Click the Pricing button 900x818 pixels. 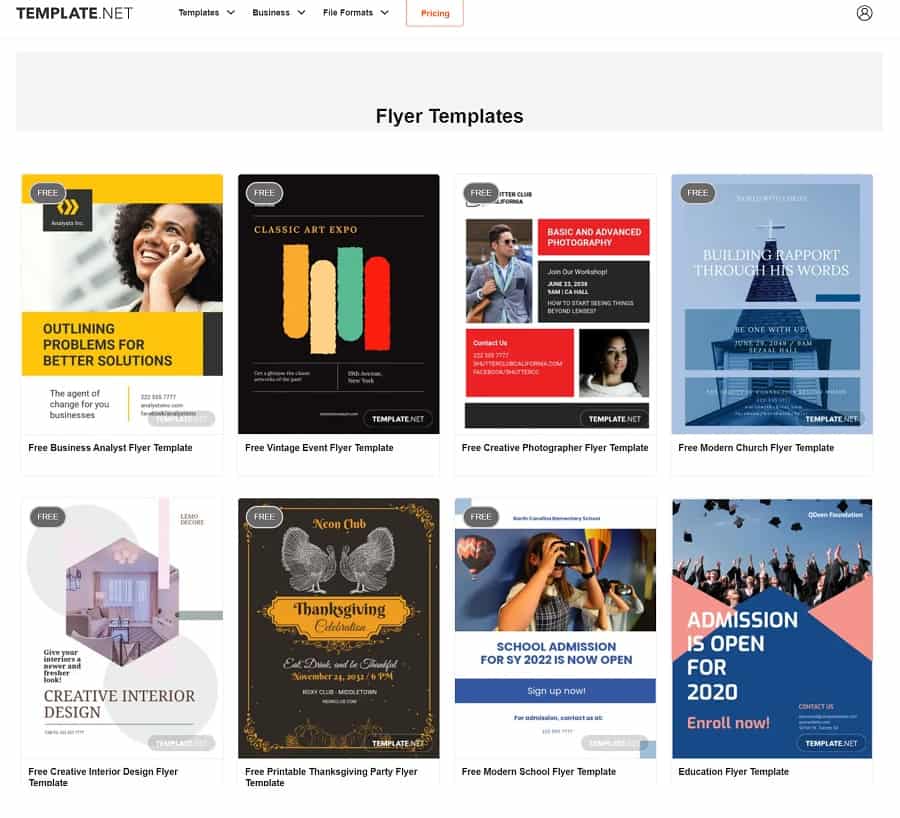click(435, 14)
